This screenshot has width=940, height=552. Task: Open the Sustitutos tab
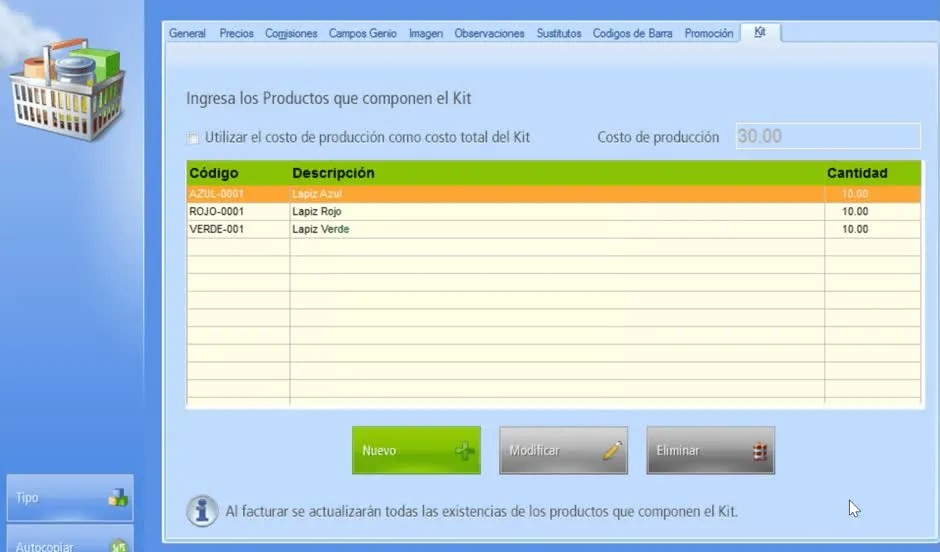(559, 34)
